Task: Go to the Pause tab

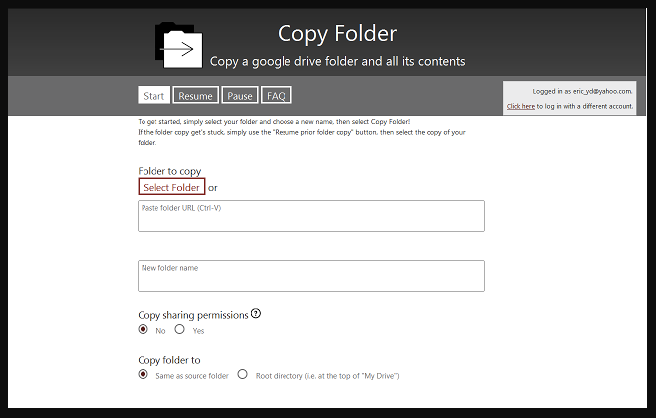Action: [x=240, y=95]
